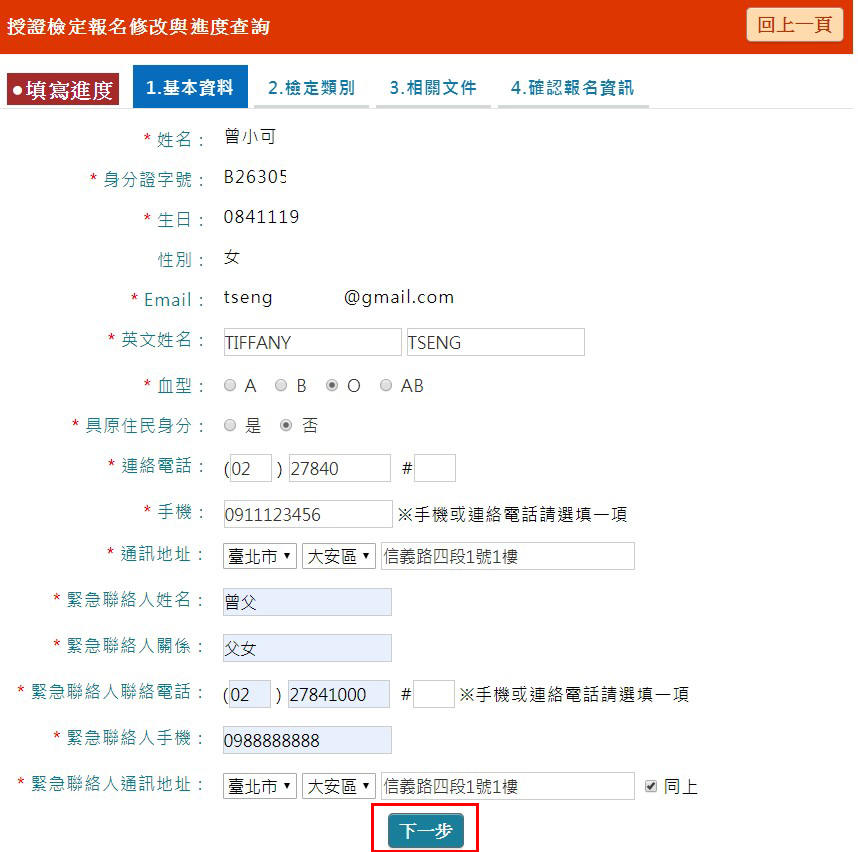Click the email domain @gmail.com
858x852 pixels.
399,297
